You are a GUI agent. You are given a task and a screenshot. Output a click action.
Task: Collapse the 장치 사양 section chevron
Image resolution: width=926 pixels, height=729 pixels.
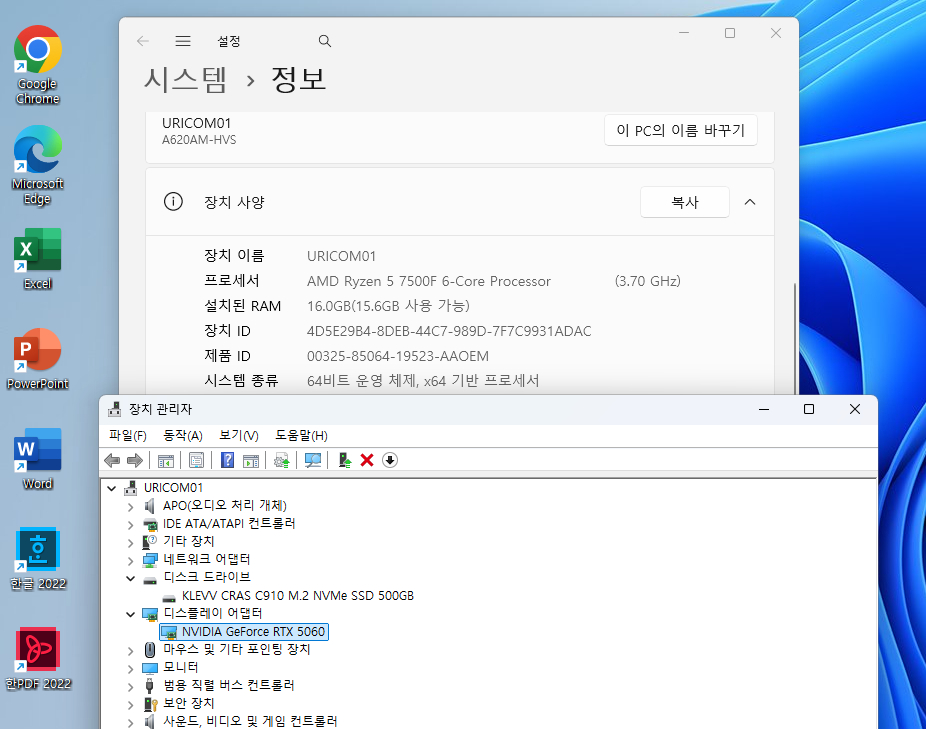749,201
